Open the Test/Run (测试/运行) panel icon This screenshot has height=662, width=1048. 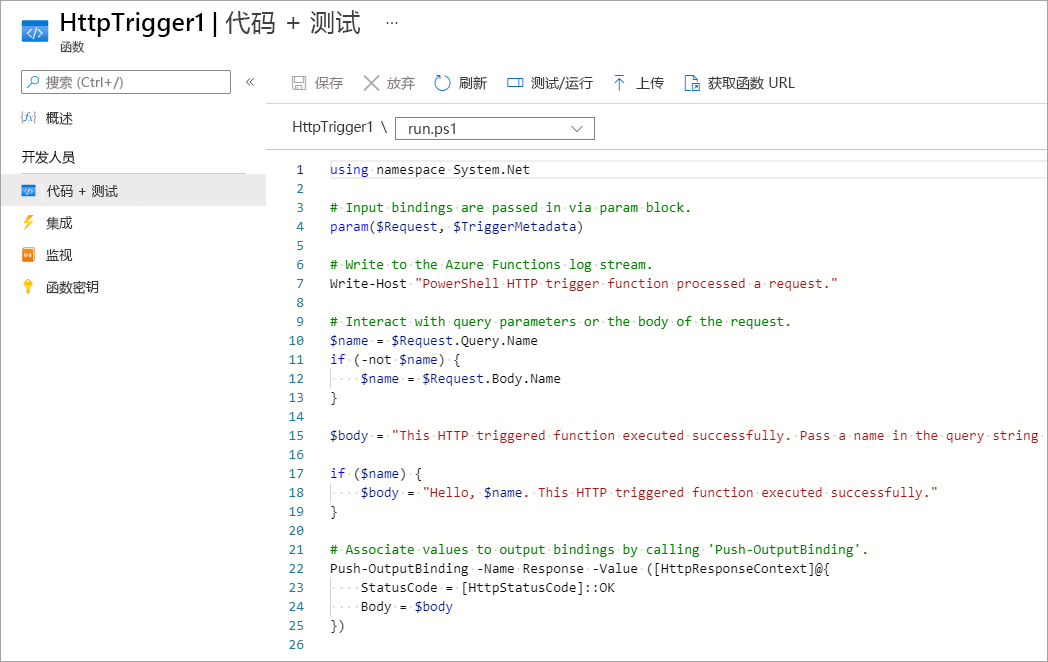[x=515, y=83]
